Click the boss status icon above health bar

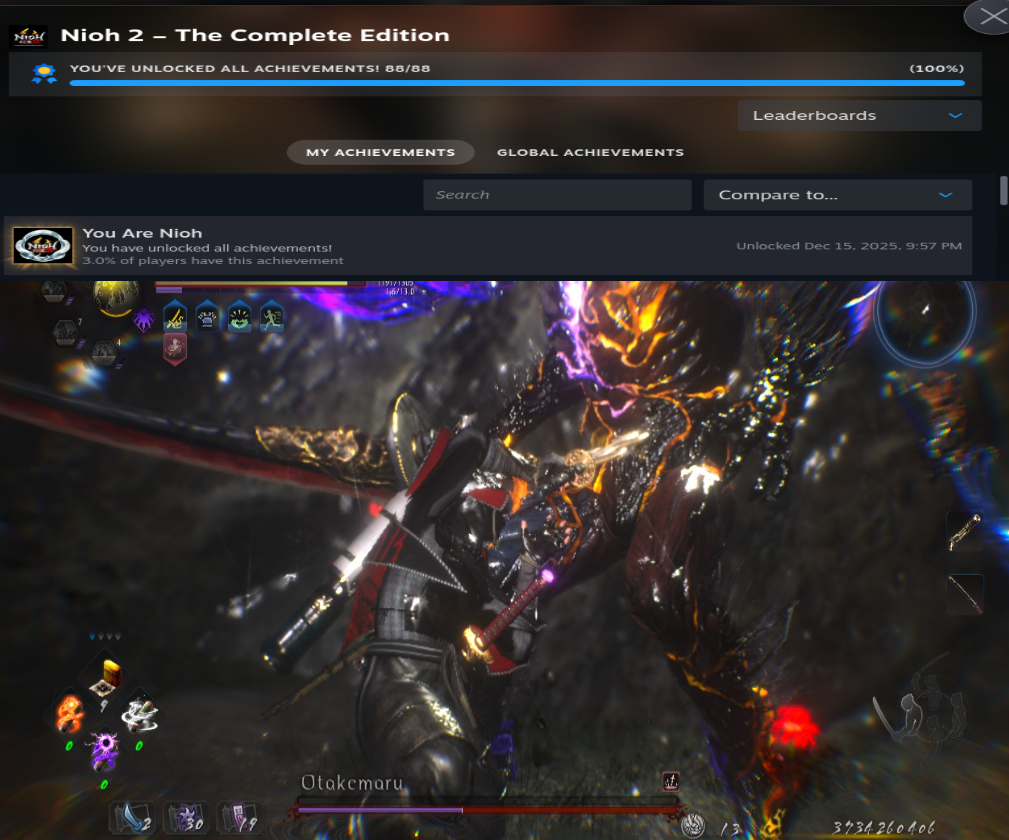pyautogui.click(x=671, y=781)
